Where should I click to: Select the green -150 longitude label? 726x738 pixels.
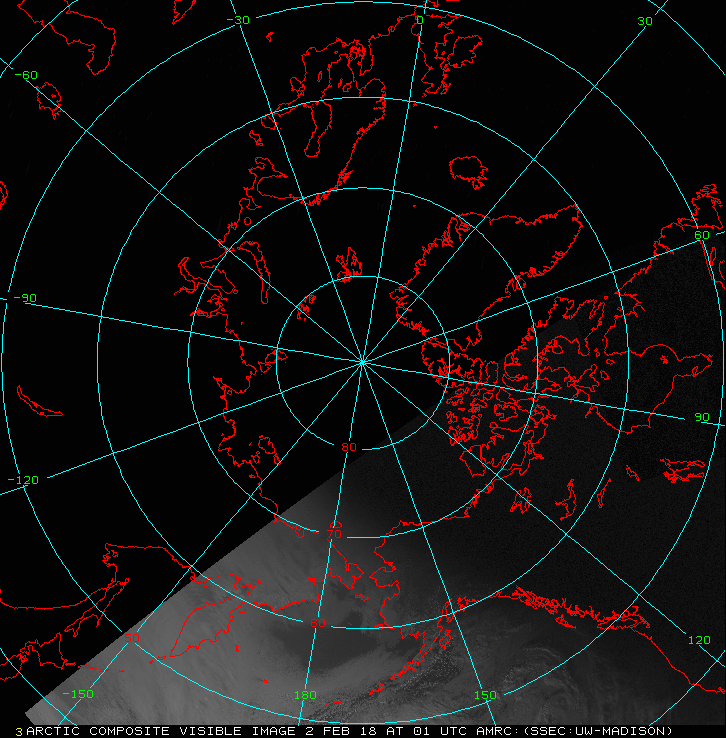pyautogui.click(x=78, y=694)
